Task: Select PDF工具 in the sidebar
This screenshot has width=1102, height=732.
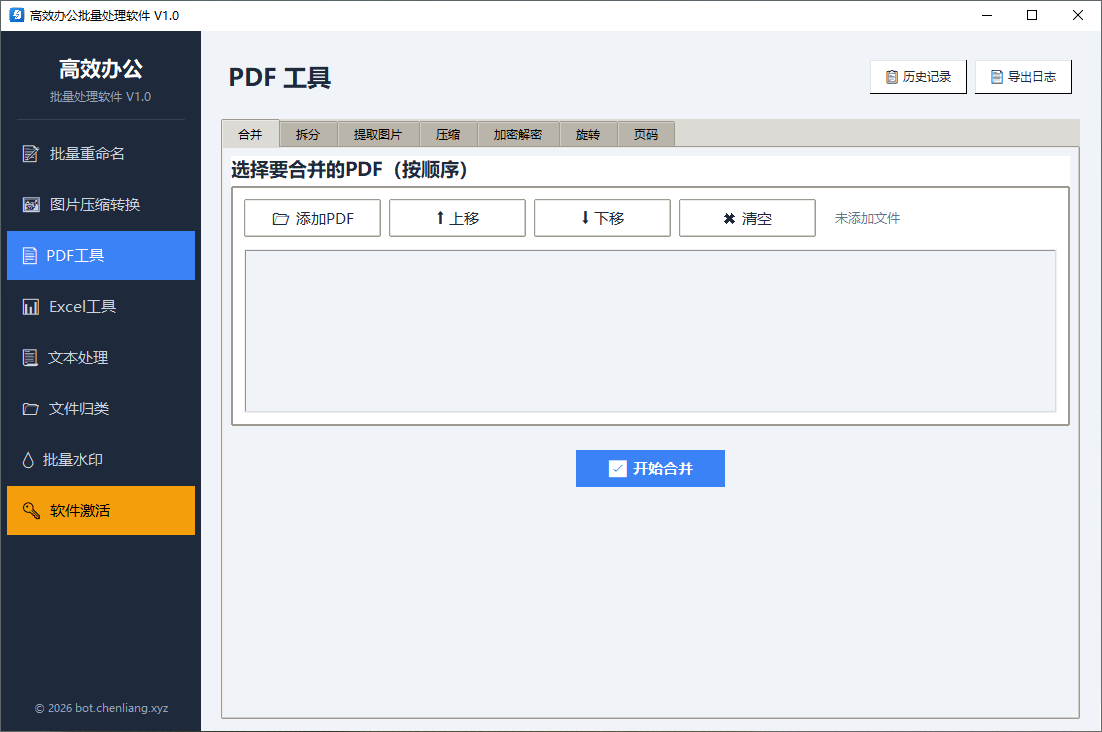Action: coord(101,256)
